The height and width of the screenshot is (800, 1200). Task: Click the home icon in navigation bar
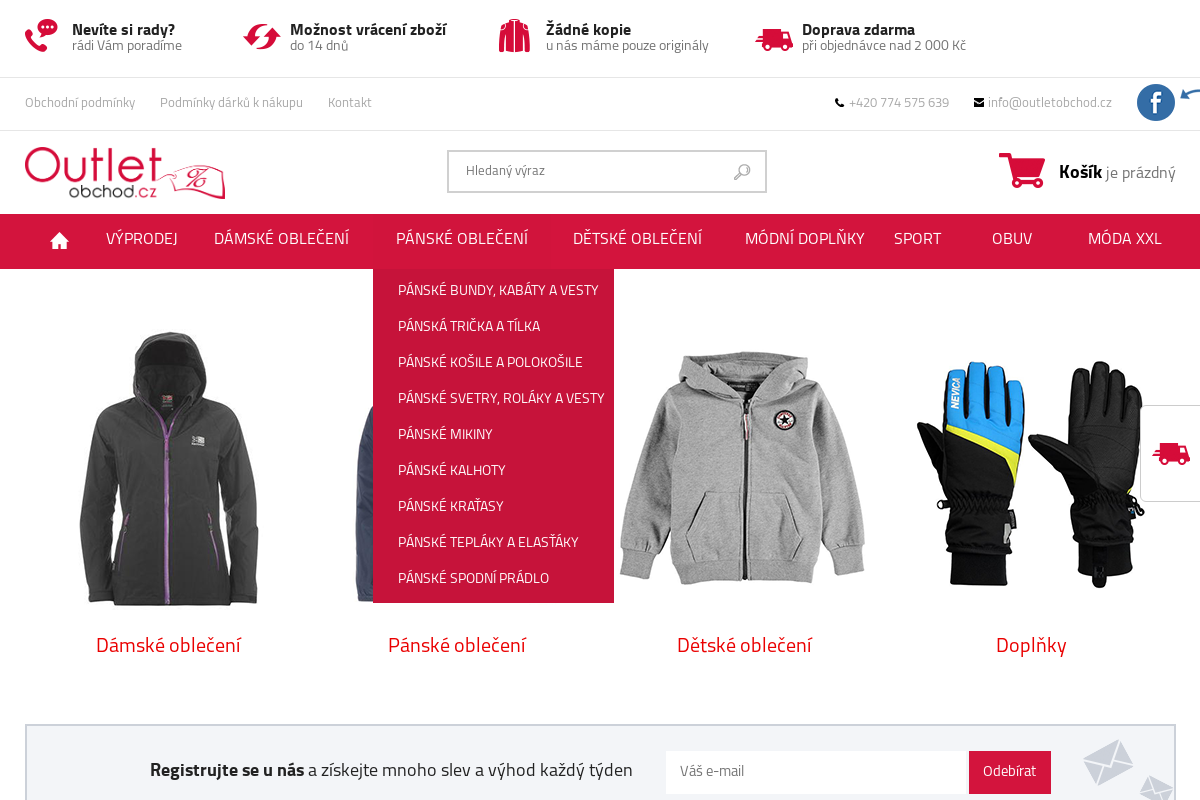point(59,240)
